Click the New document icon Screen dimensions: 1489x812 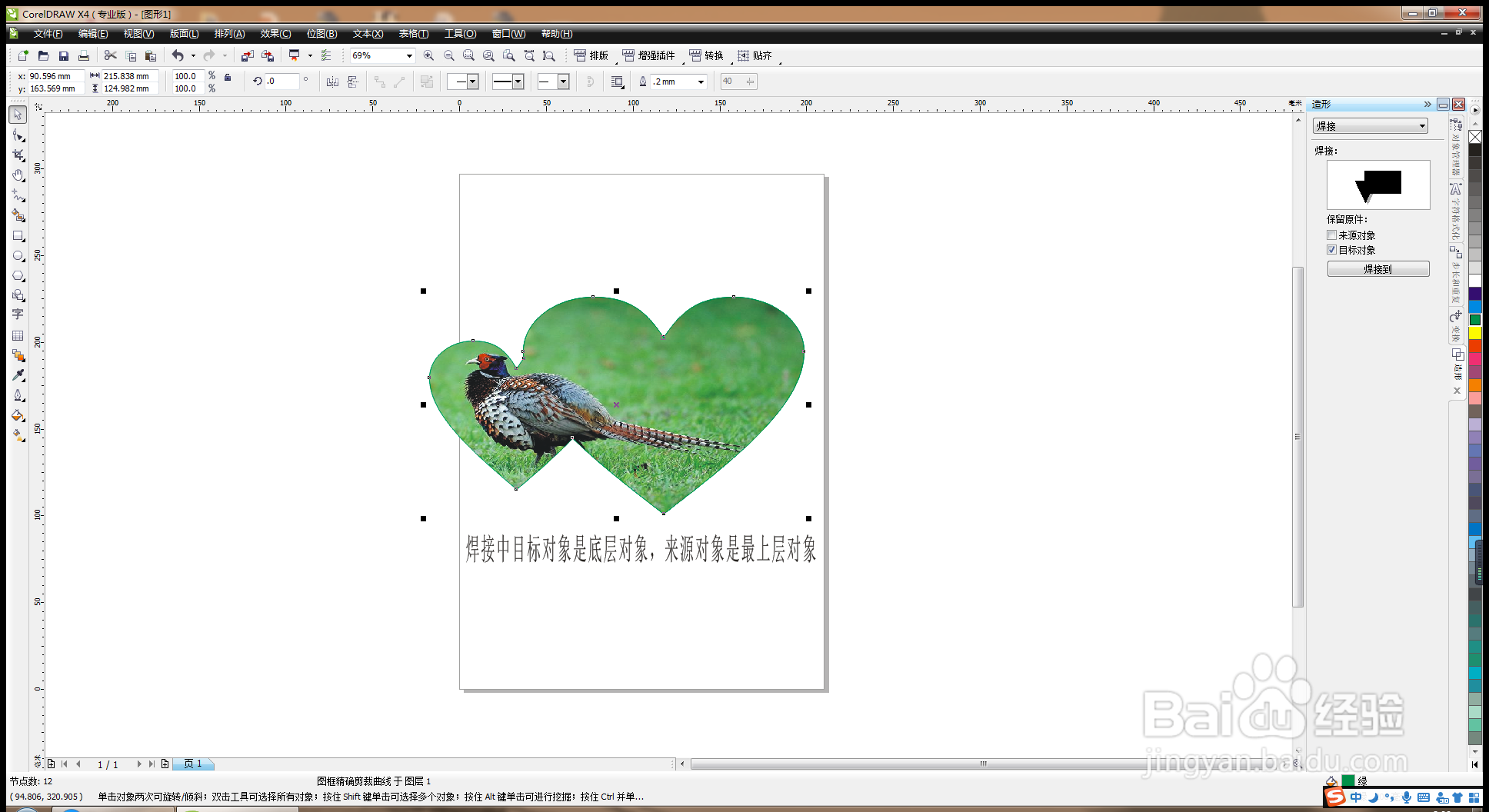[23, 55]
